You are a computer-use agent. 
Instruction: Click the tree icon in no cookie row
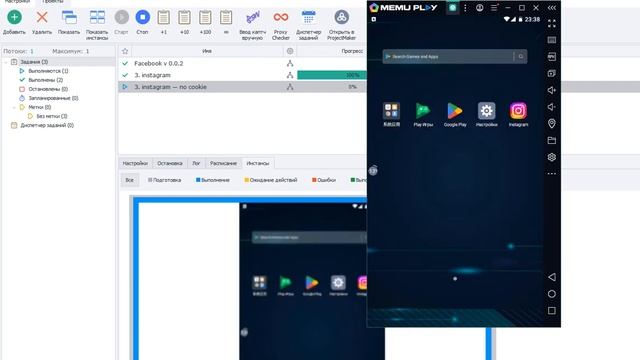coord(290,87)
